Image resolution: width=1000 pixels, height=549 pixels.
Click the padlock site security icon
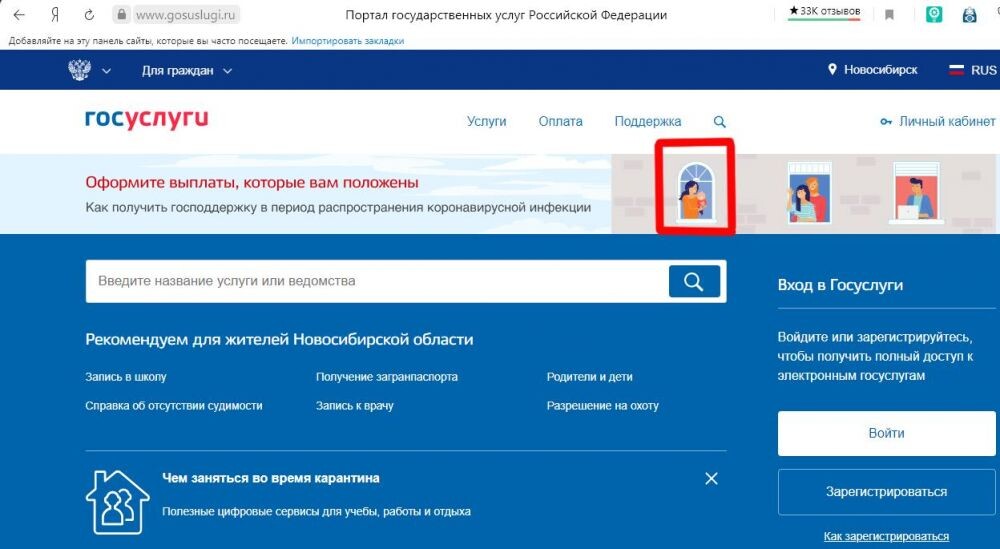point(121,14)
